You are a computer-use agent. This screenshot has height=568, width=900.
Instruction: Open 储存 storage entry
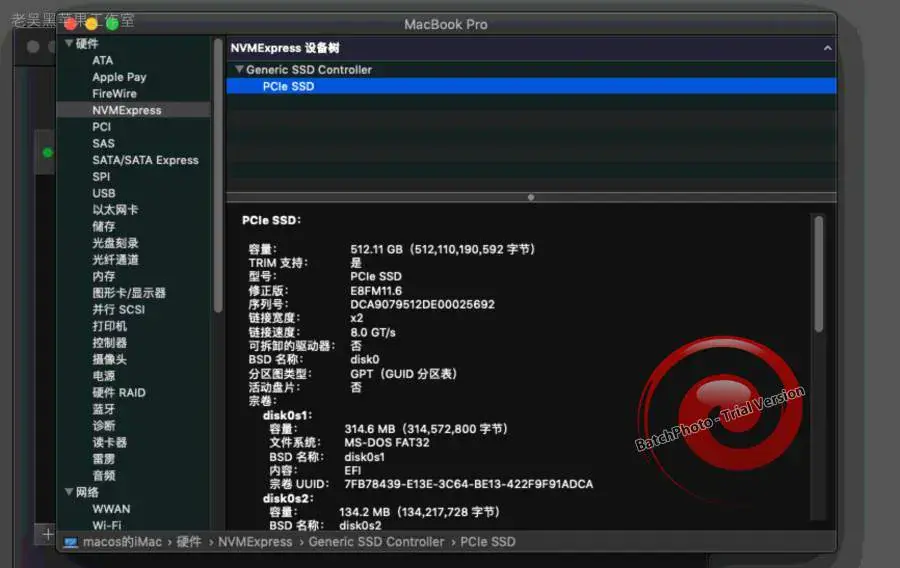(x=103, y=227)
